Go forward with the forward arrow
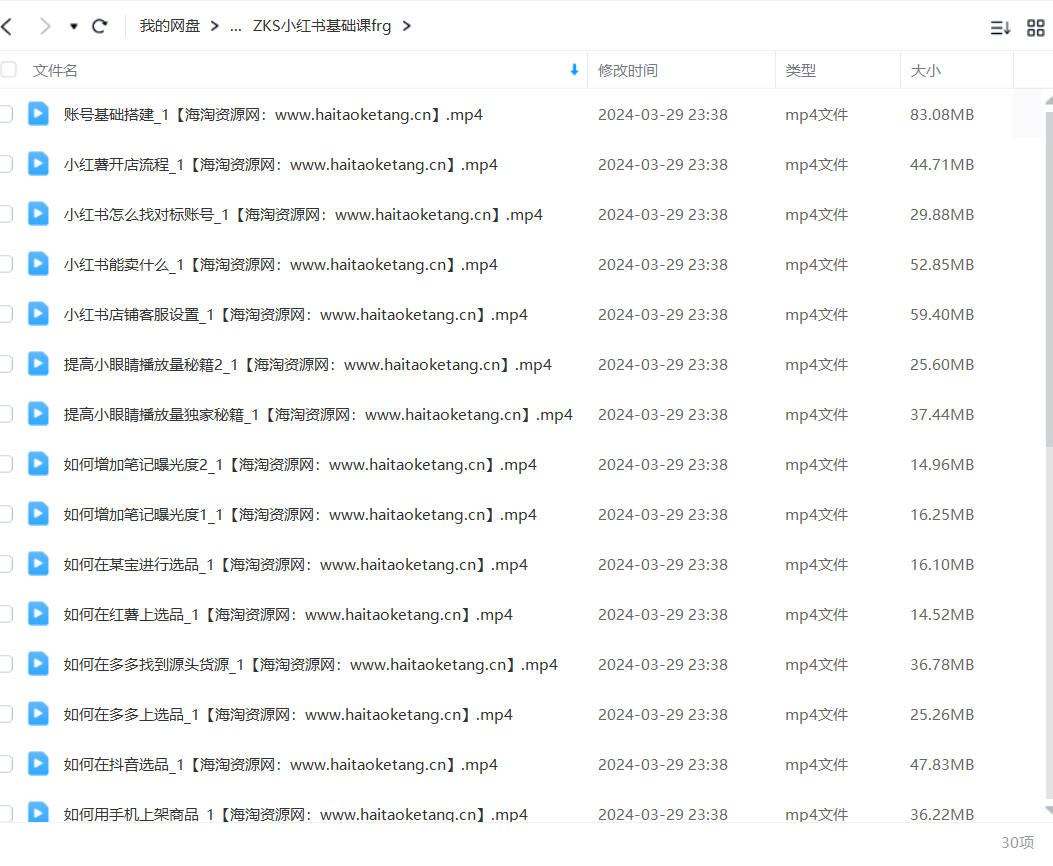The width and height of the screenshot is (1053, 866). pyautogui.click(x=45, y=26)
